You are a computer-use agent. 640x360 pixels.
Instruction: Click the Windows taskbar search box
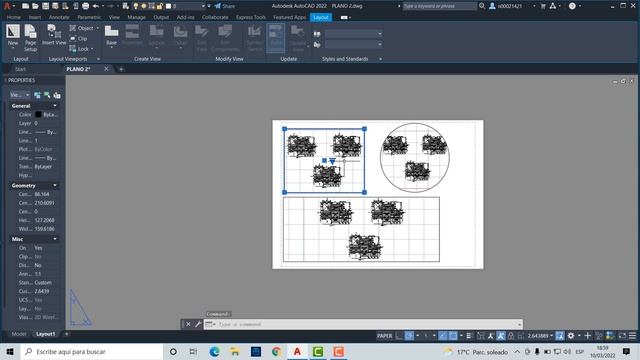[x=91, y=351]
